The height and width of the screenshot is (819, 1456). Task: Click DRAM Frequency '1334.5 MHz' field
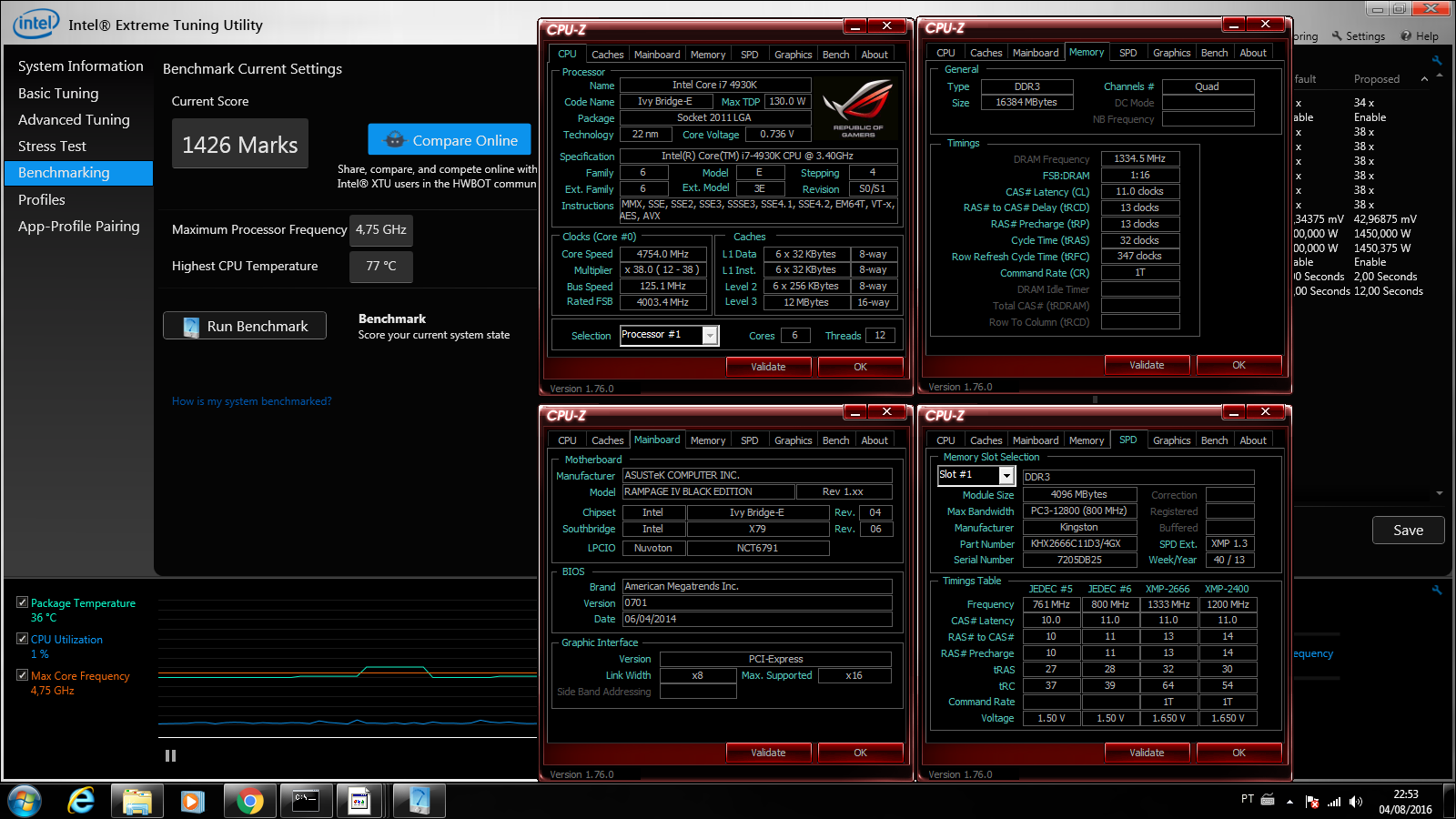(x=1140, y=158)
